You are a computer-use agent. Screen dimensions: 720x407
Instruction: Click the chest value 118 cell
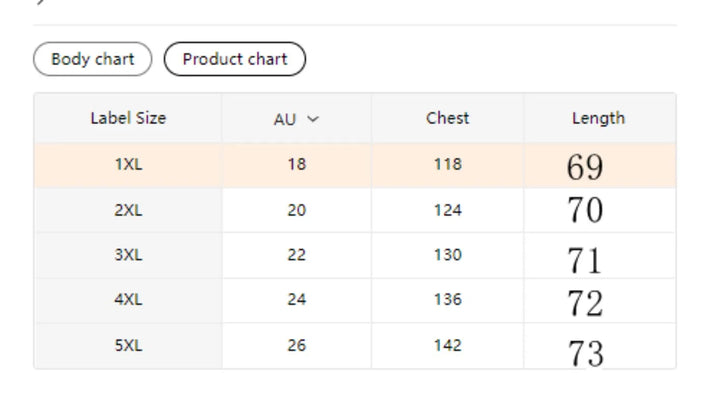[447, 165]
